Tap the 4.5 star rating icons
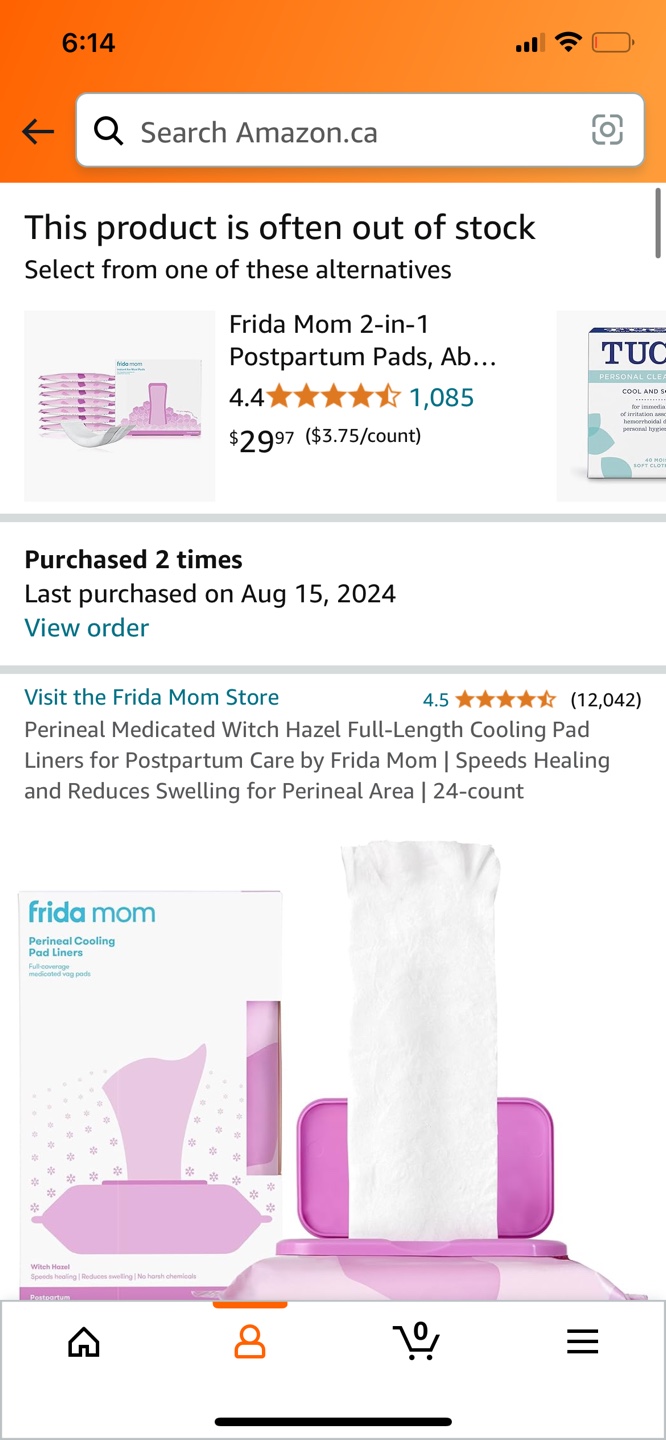Image resolution: width=666 pixels, height=1440 pixels. tap(505, 699)
